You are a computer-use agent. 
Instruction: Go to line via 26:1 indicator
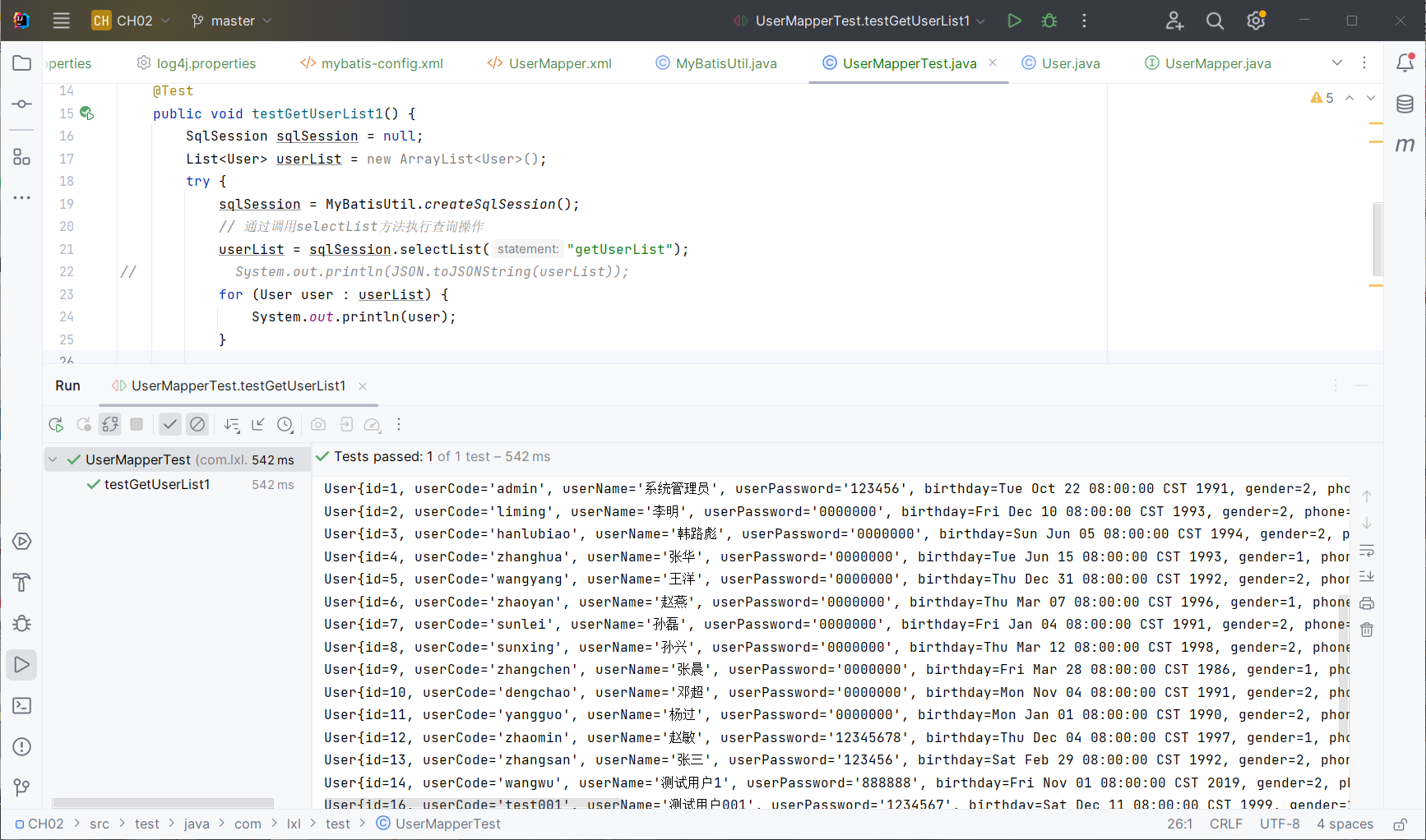[1179, 824]
